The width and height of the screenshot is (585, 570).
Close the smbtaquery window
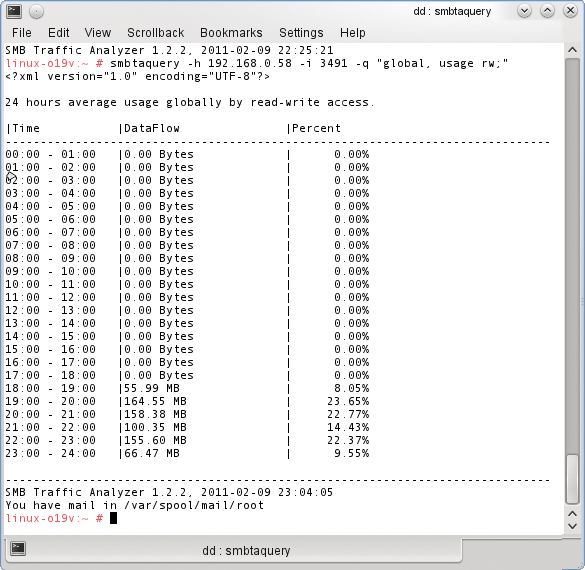570,11
